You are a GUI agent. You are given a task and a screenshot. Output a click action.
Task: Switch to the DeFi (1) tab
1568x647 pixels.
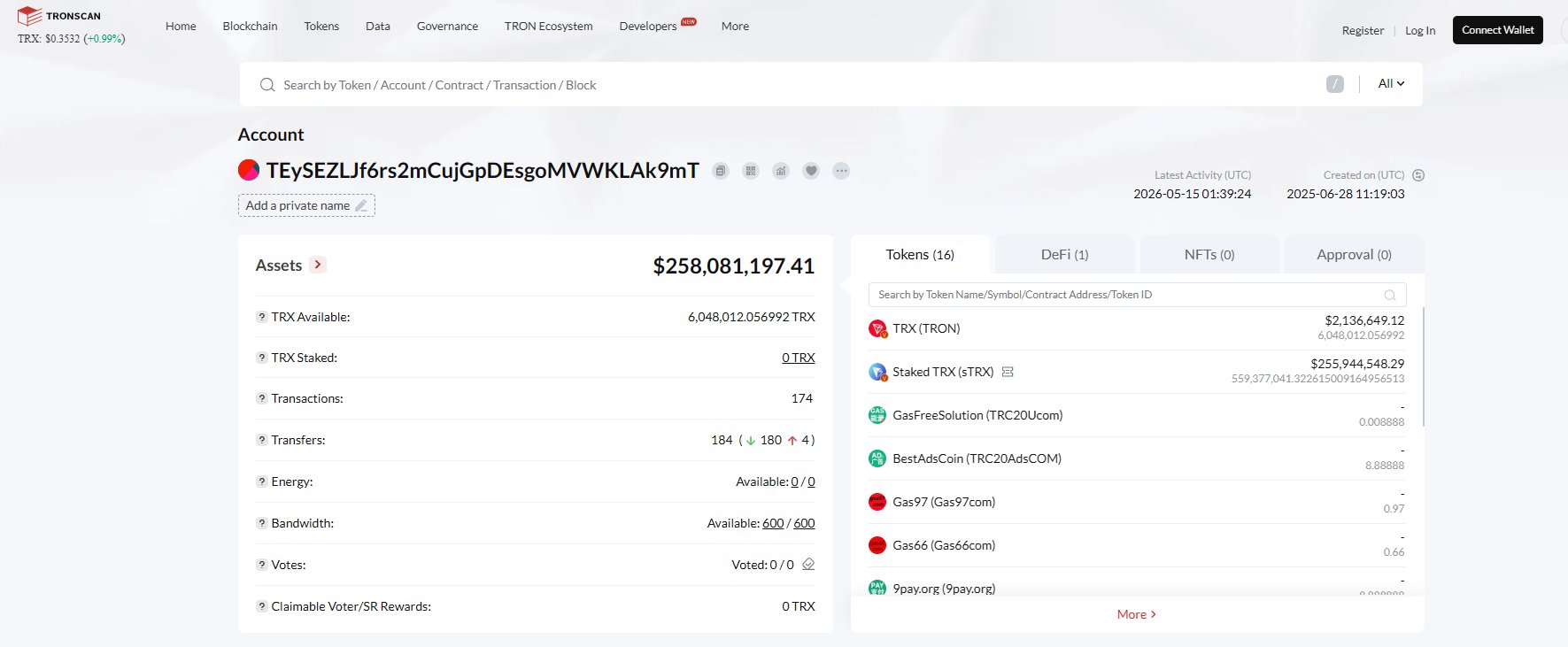(1064, 254)
